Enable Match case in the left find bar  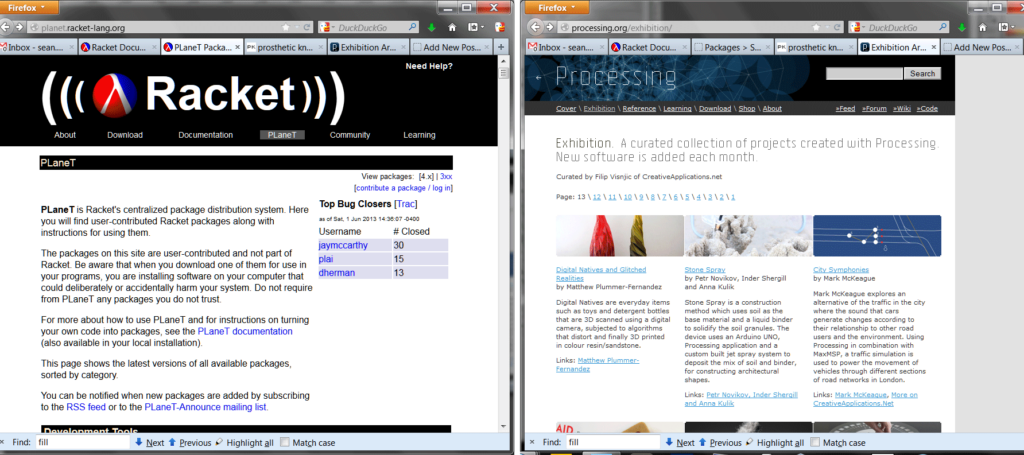285,441
